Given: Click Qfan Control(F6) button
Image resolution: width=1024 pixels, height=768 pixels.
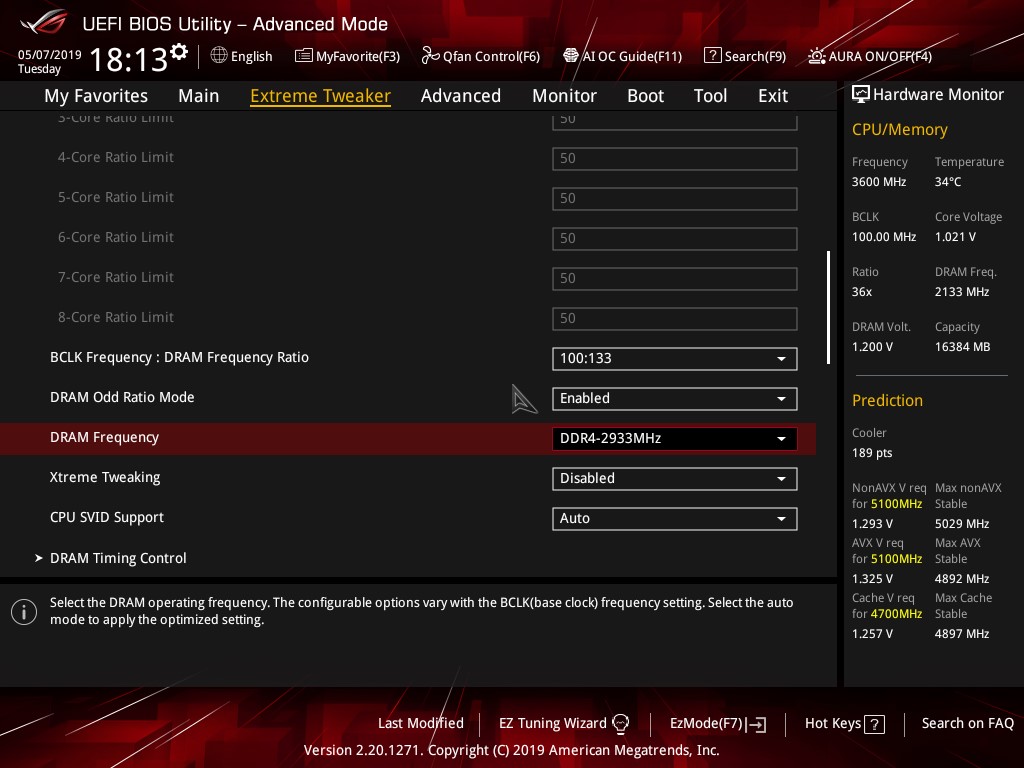Looking at the screenshot, I should pyautogui.click(x=481, y=56).
